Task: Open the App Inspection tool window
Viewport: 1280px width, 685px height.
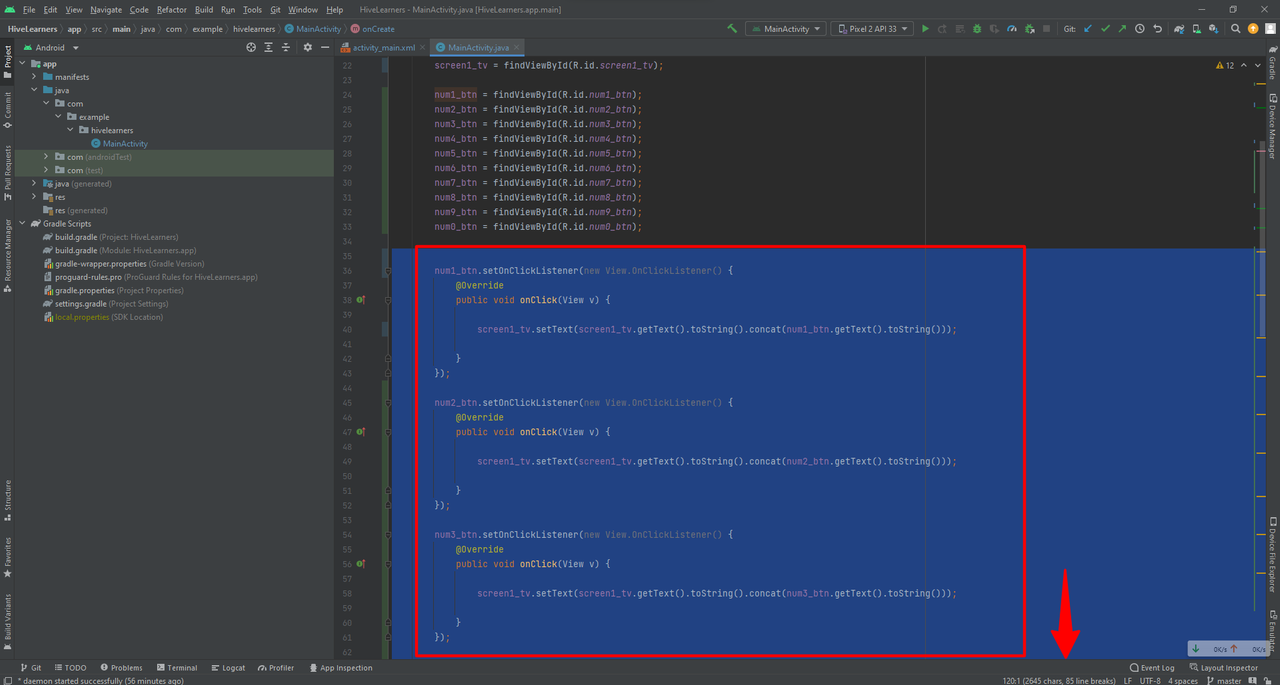Action: [340, 668]
